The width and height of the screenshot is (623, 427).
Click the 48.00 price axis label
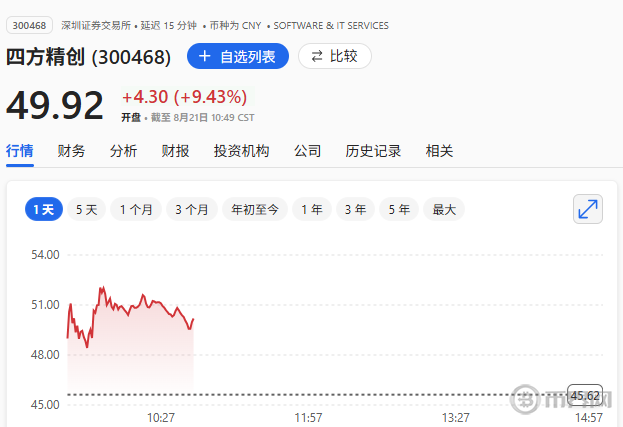click(x=45, y=354)
